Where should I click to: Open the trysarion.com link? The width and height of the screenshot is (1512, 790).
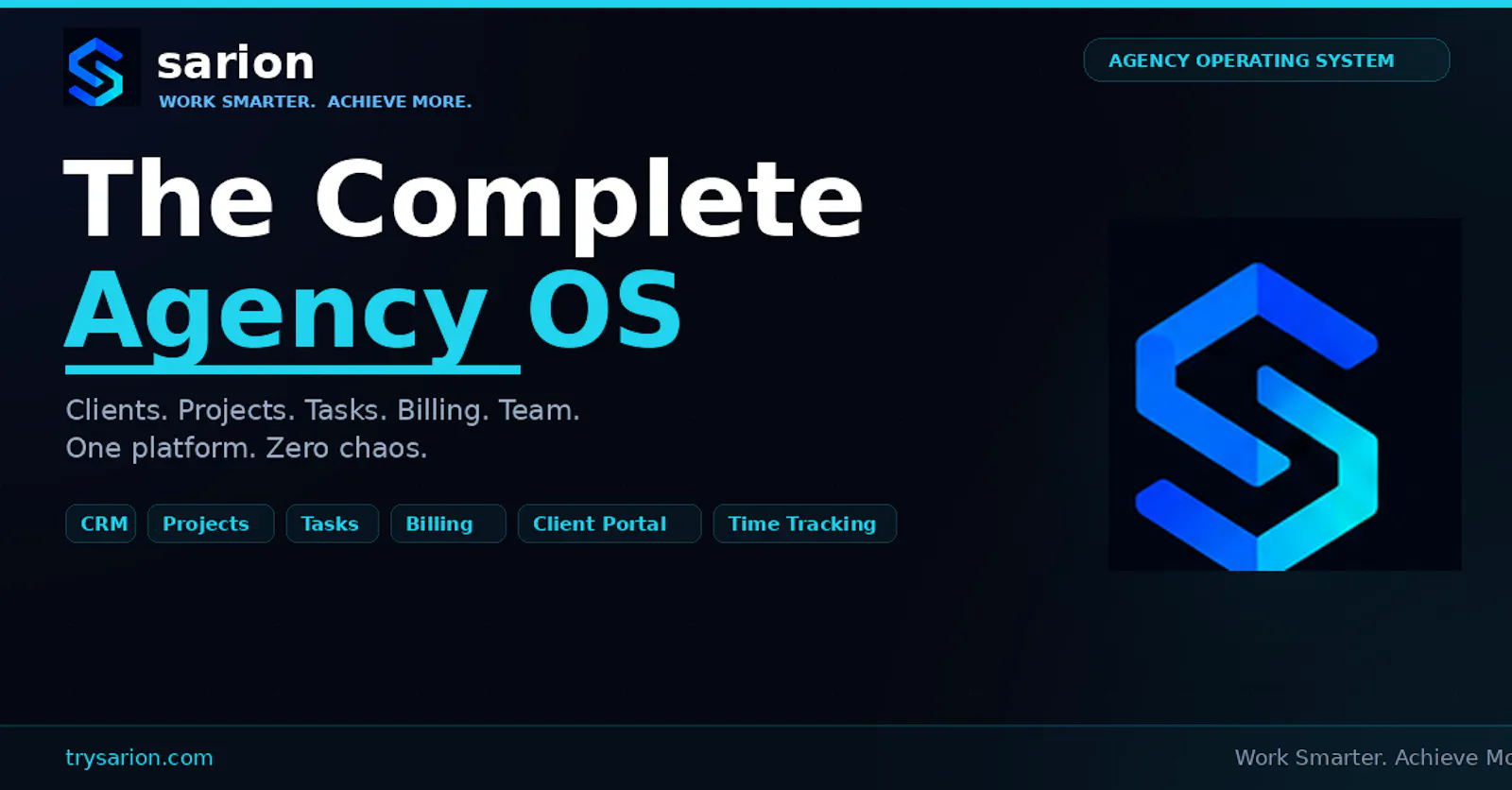coord(139,758)
